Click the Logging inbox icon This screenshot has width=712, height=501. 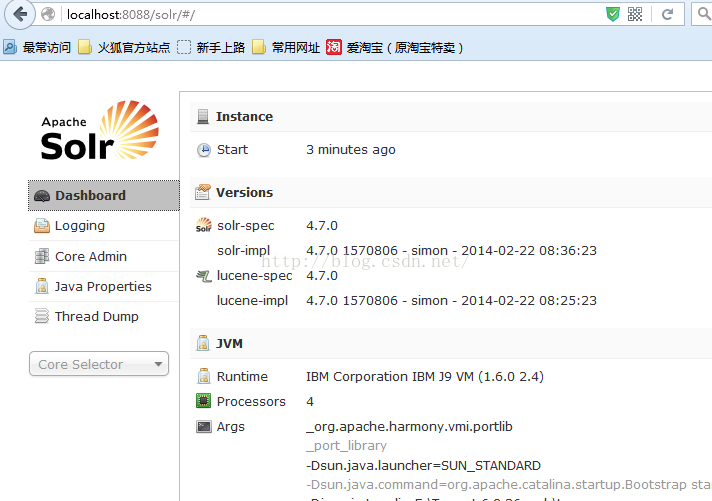42,226
